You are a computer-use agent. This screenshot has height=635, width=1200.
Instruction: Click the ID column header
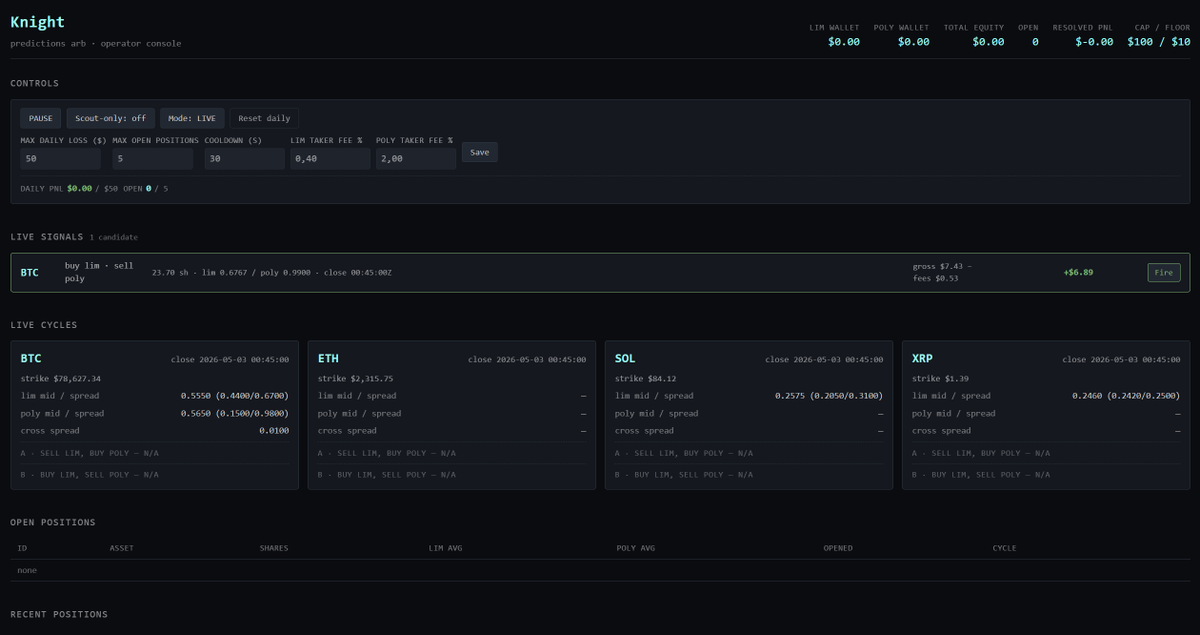coord(22,548)
